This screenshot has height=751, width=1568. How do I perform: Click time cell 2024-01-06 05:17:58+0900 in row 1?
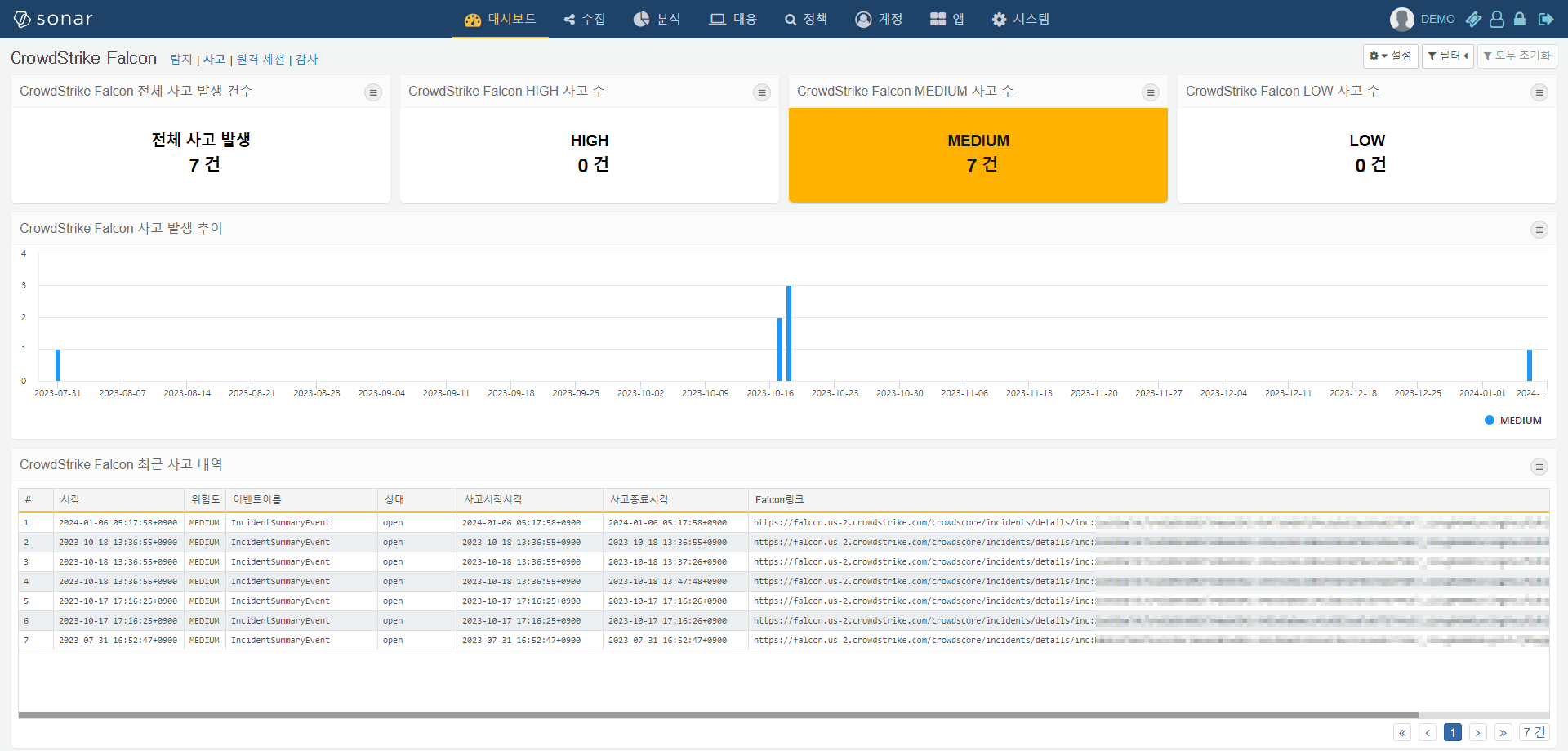pos(118,523)
